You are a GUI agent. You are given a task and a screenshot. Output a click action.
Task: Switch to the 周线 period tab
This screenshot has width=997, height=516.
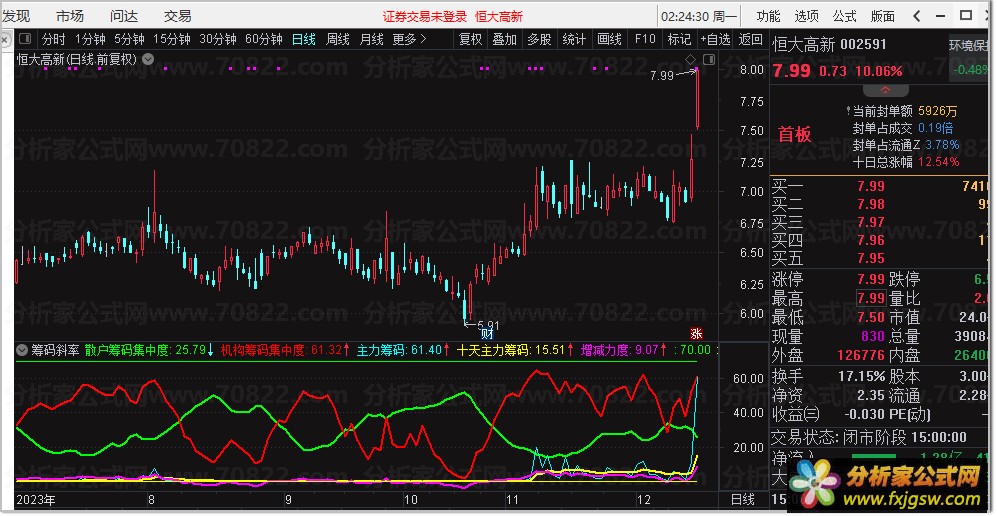(338, 39)
